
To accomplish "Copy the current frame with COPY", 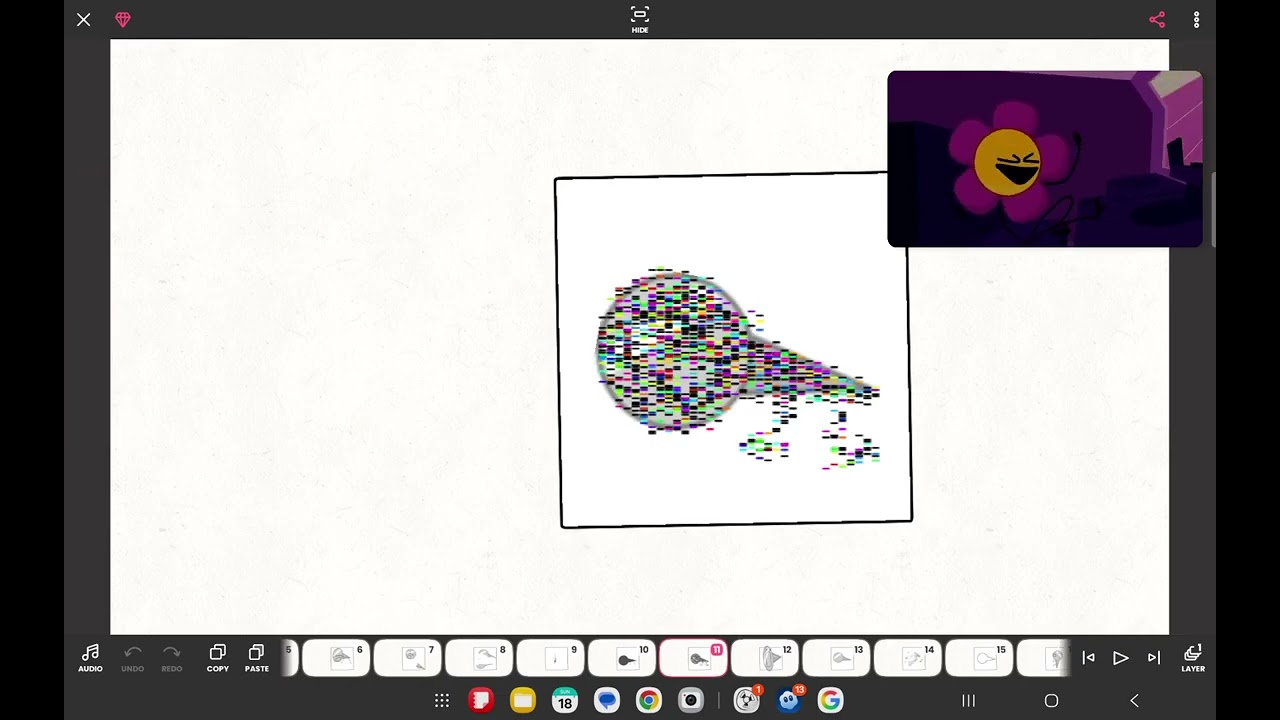I will pyautogui.click(x=217, y=658).
